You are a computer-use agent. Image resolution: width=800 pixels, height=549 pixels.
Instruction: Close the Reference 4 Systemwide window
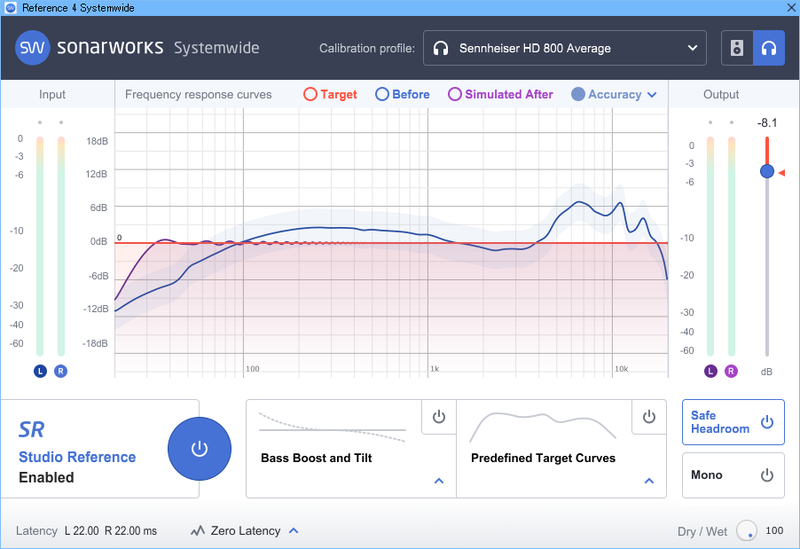(790, 8)
